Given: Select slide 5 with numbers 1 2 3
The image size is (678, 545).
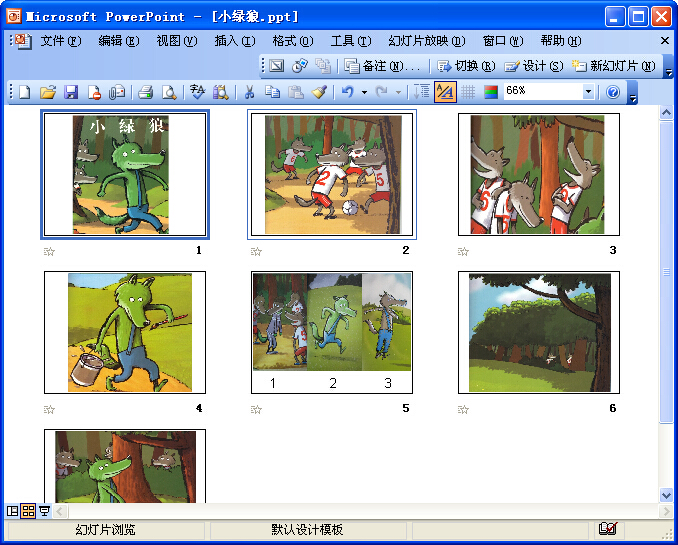Looking at the screenshot, I should 332,332.
